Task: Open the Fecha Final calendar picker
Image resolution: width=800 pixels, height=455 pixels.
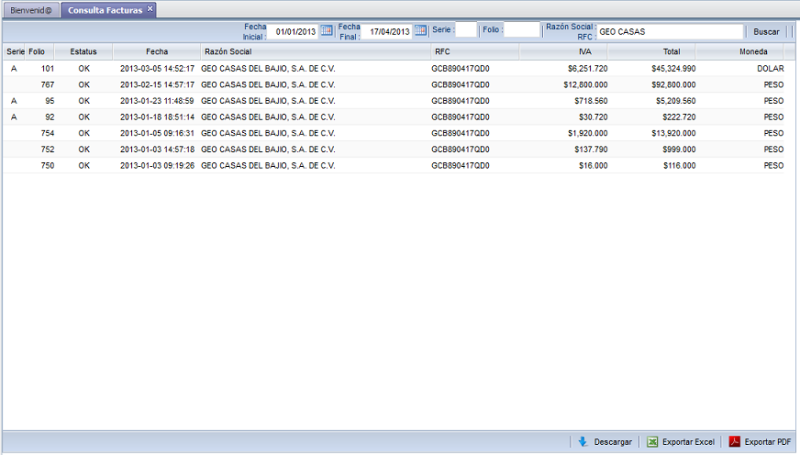Action: (421, 31)
